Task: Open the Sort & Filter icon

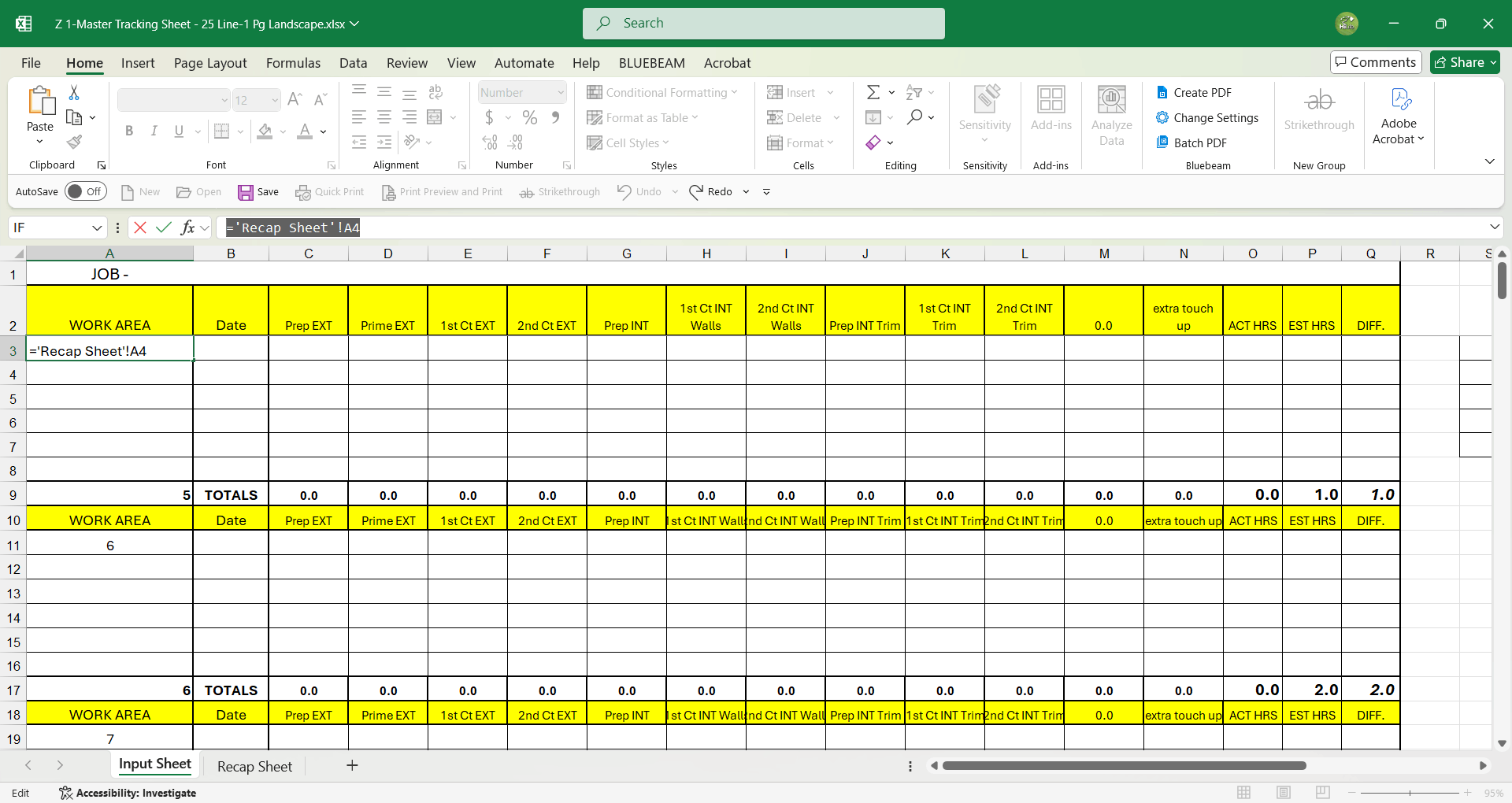Action: pos(914,93)
